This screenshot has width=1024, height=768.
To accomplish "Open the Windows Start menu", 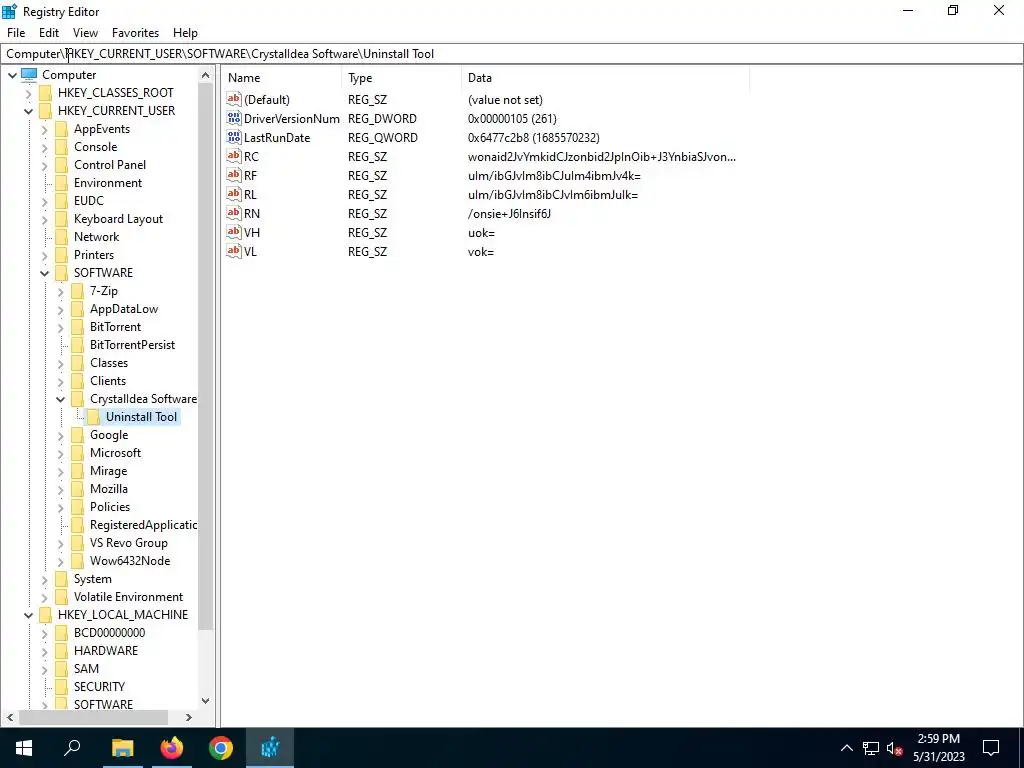I will coord(24,748).
